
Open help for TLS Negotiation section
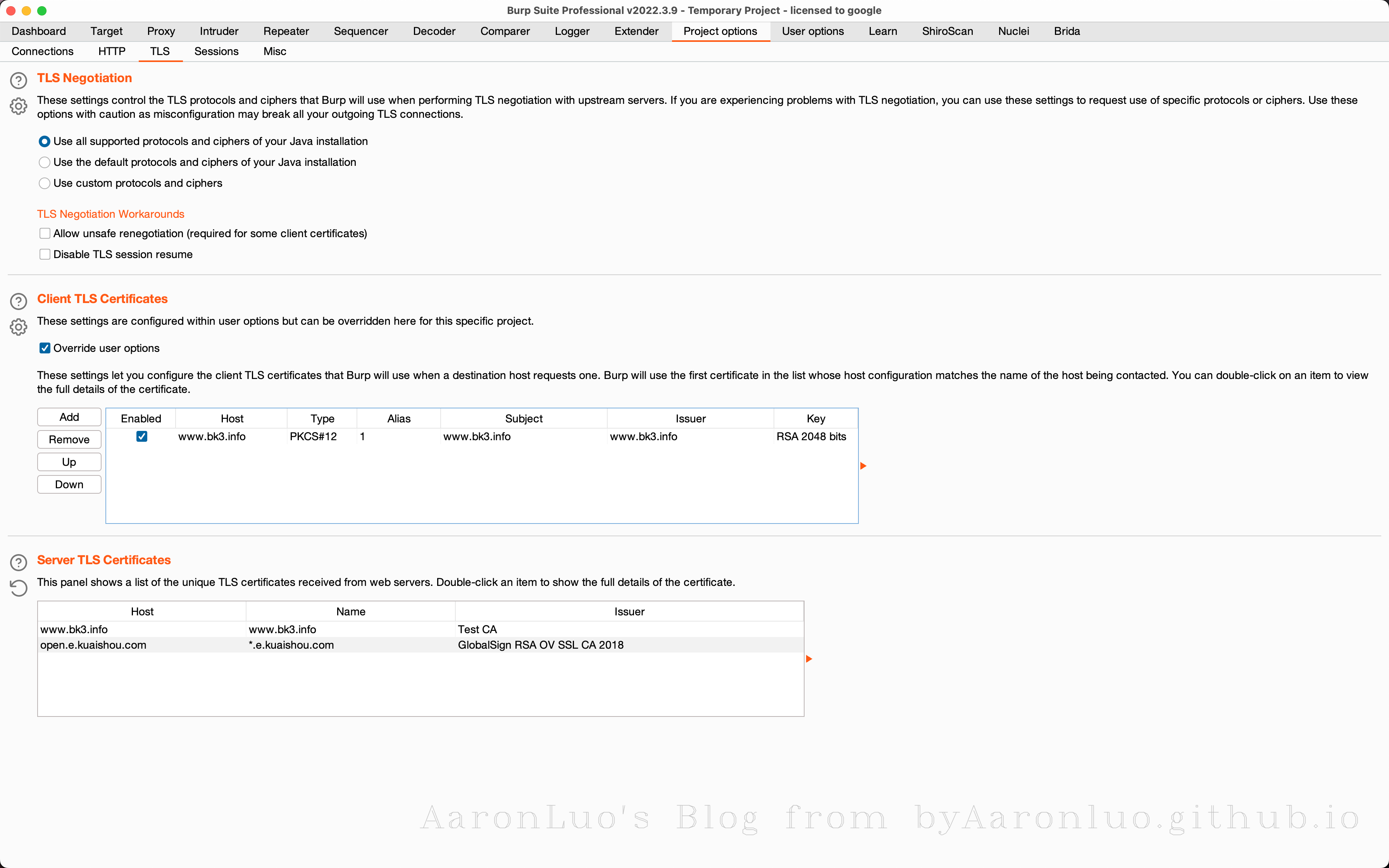pos(18,80)
